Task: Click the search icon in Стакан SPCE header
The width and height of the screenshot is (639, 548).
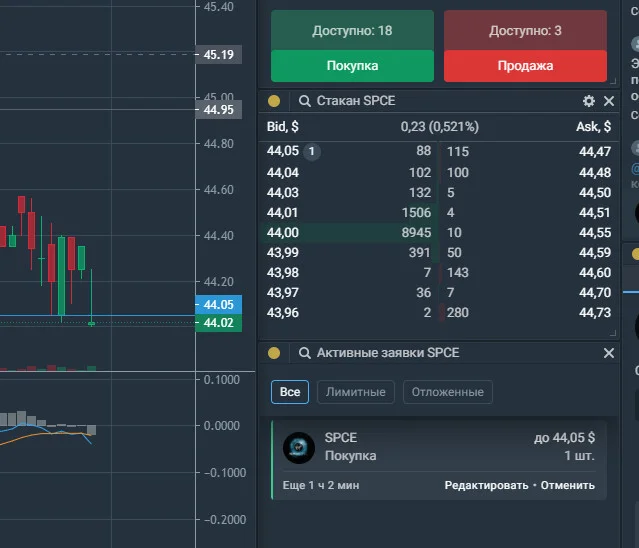Action: pos(304,101)
